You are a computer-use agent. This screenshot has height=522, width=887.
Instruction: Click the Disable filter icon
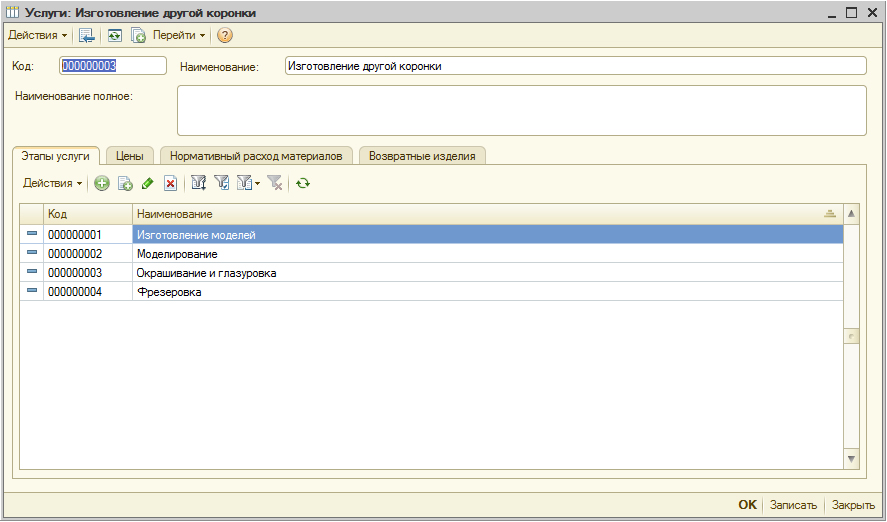(275, 183)
